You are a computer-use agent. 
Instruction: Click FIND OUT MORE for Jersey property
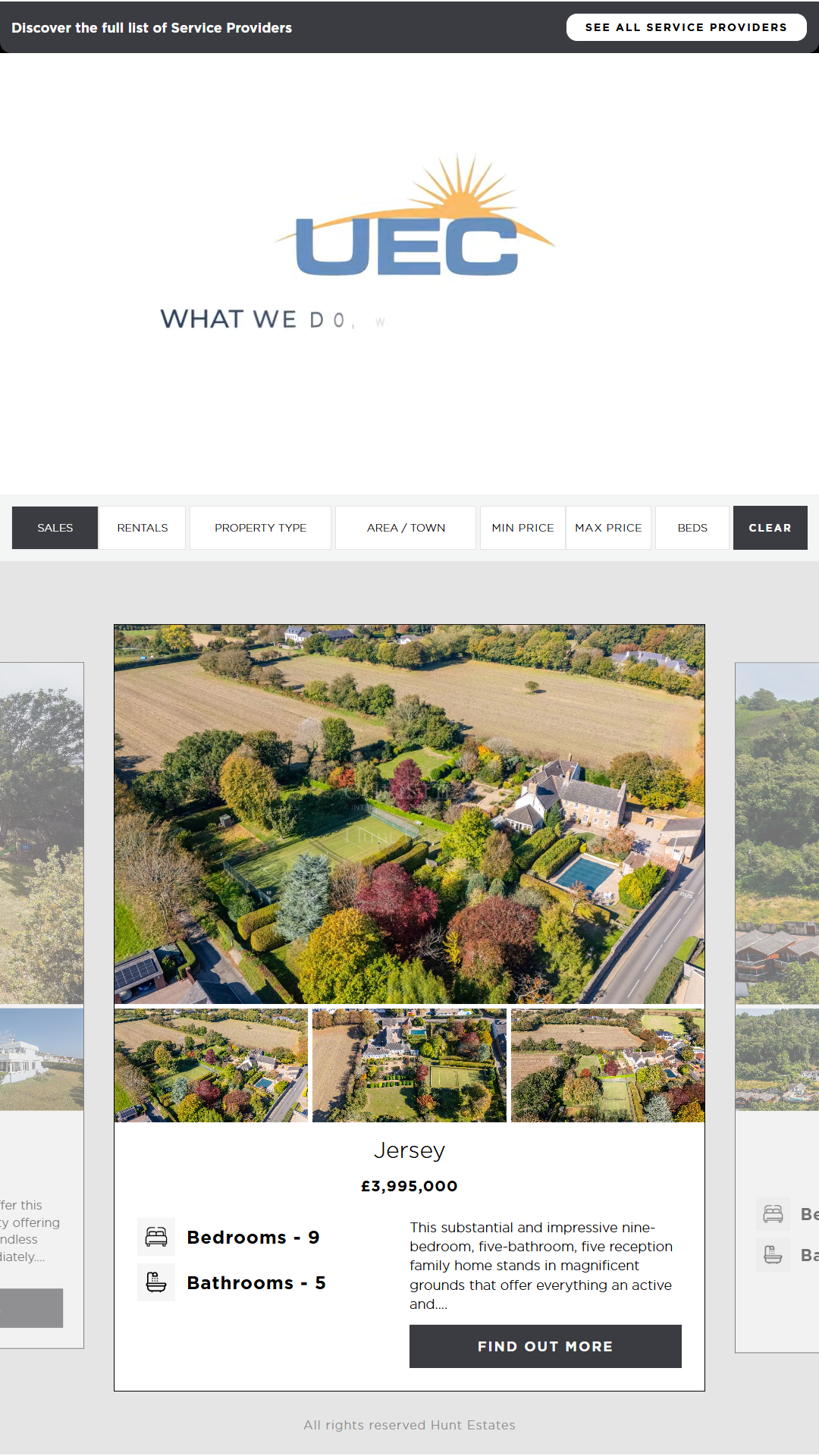pyautogui.click(x=545, y=1347)
